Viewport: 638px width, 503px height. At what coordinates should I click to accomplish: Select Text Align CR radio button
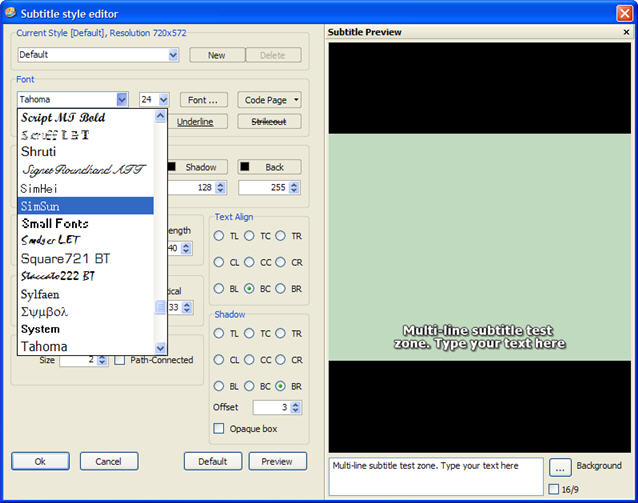point(280,262)
